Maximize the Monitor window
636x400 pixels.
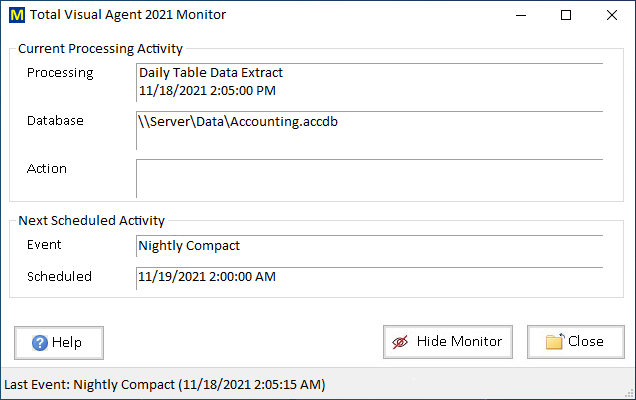click(566, 15)
